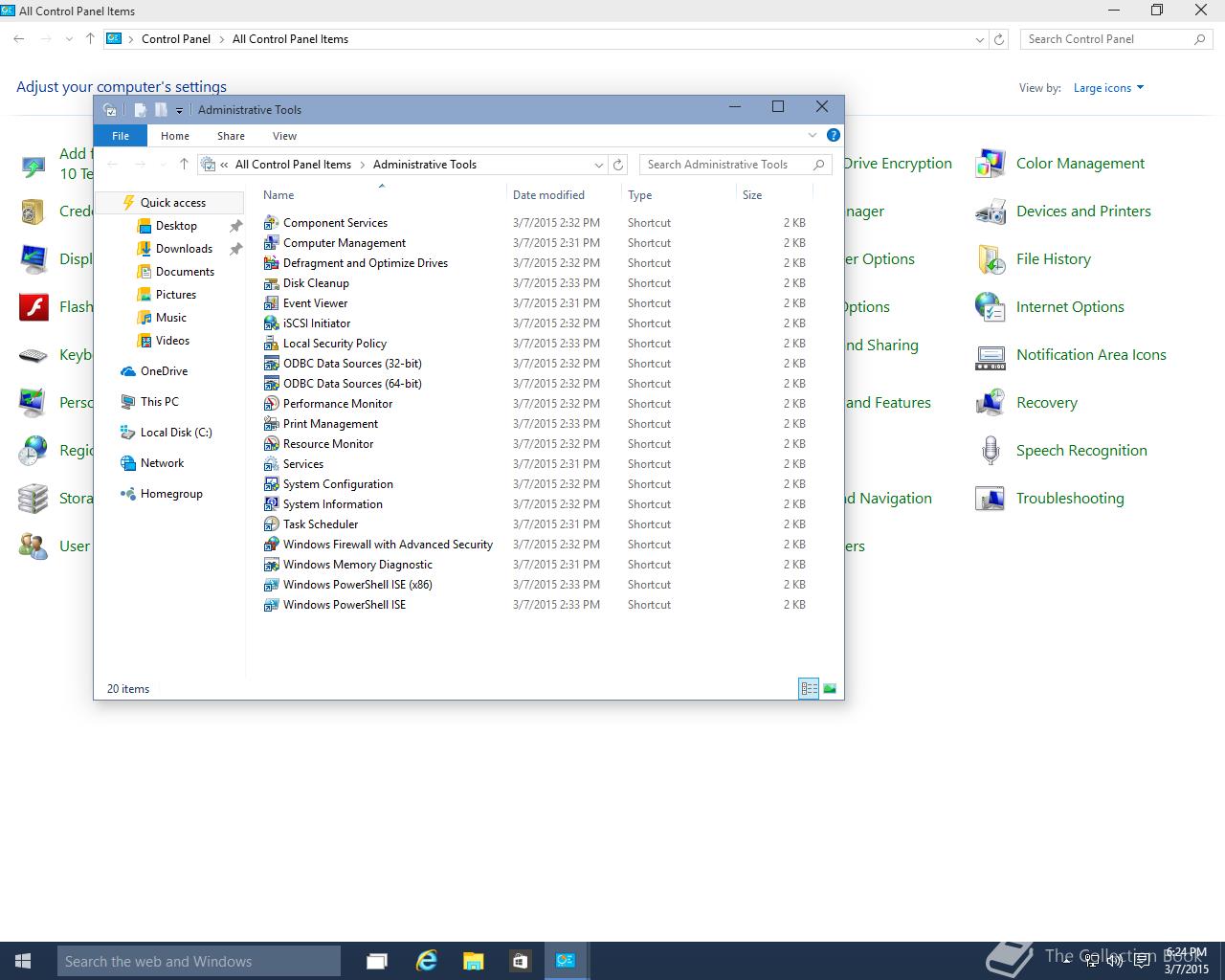1225x980 pixels.
Task: Open Explorer help question mark icon
Action: (x=834, y=135)
